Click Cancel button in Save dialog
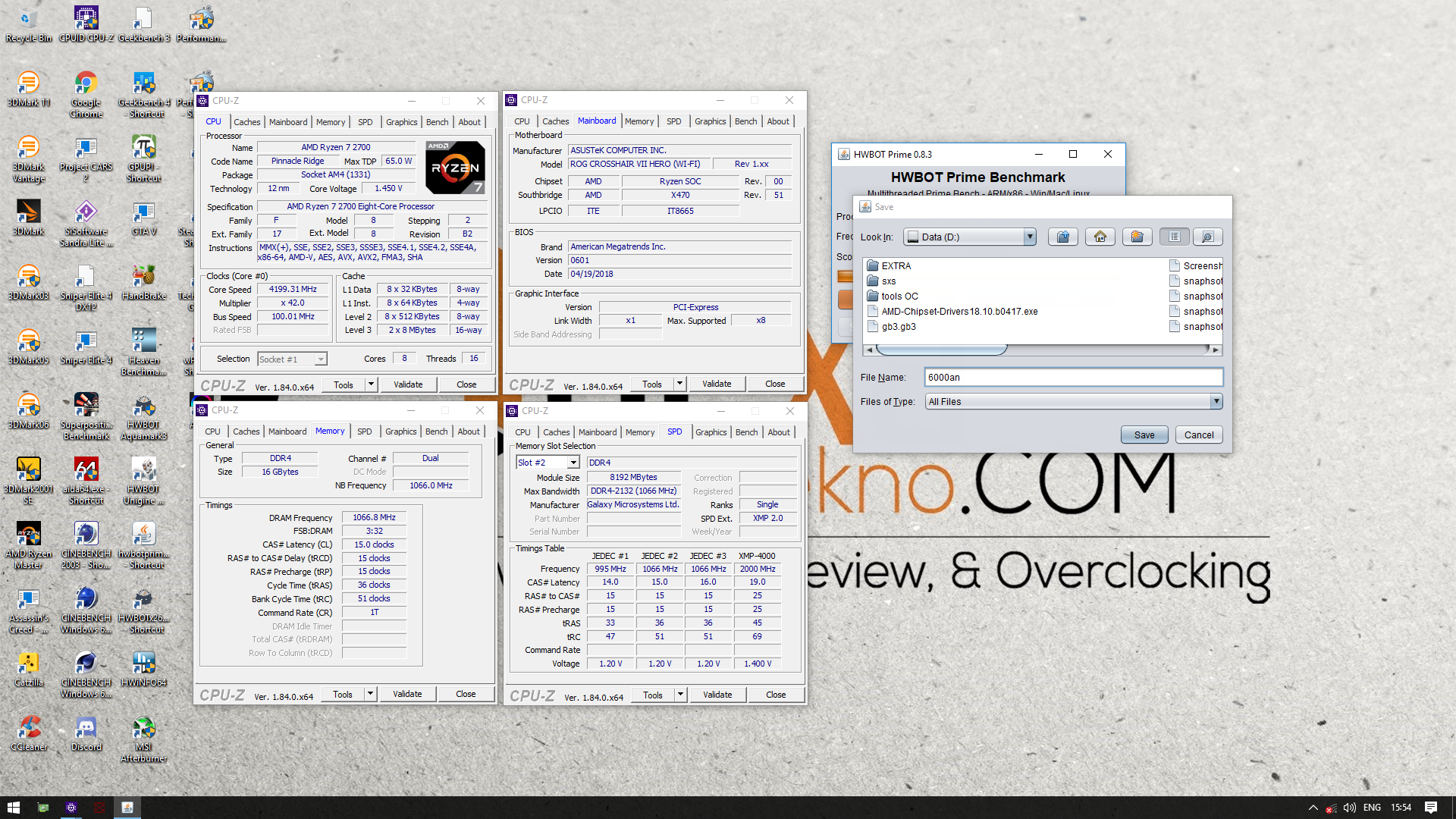Viewport: 1456px width, 819px height. click(1199, 435)
